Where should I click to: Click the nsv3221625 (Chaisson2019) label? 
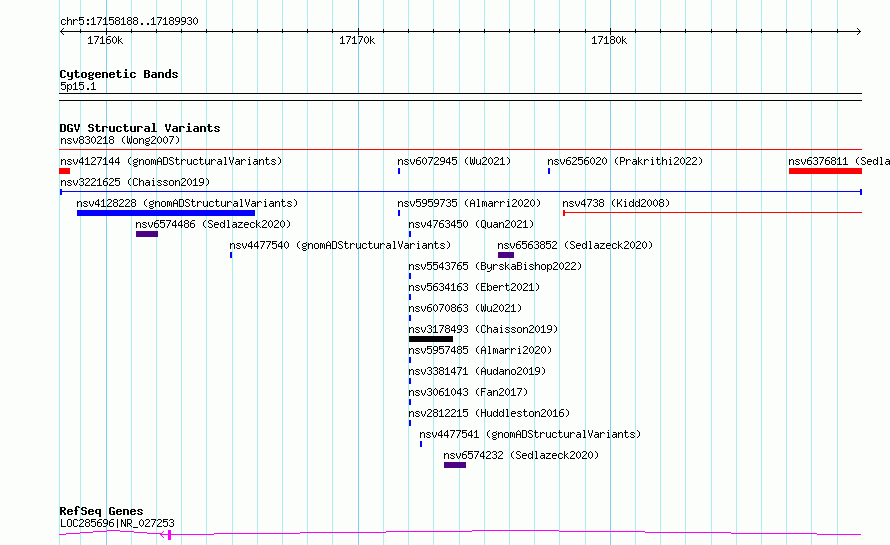click(x=135, y=182)
